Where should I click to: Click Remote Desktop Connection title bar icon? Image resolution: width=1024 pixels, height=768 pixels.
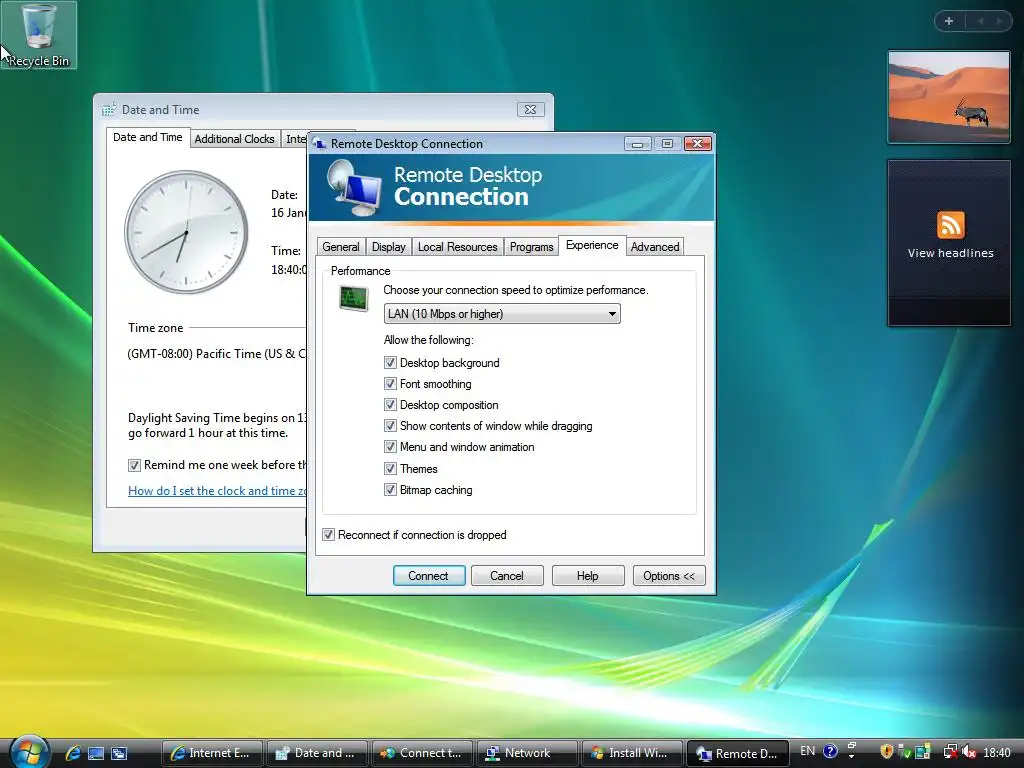click(319, 144)
